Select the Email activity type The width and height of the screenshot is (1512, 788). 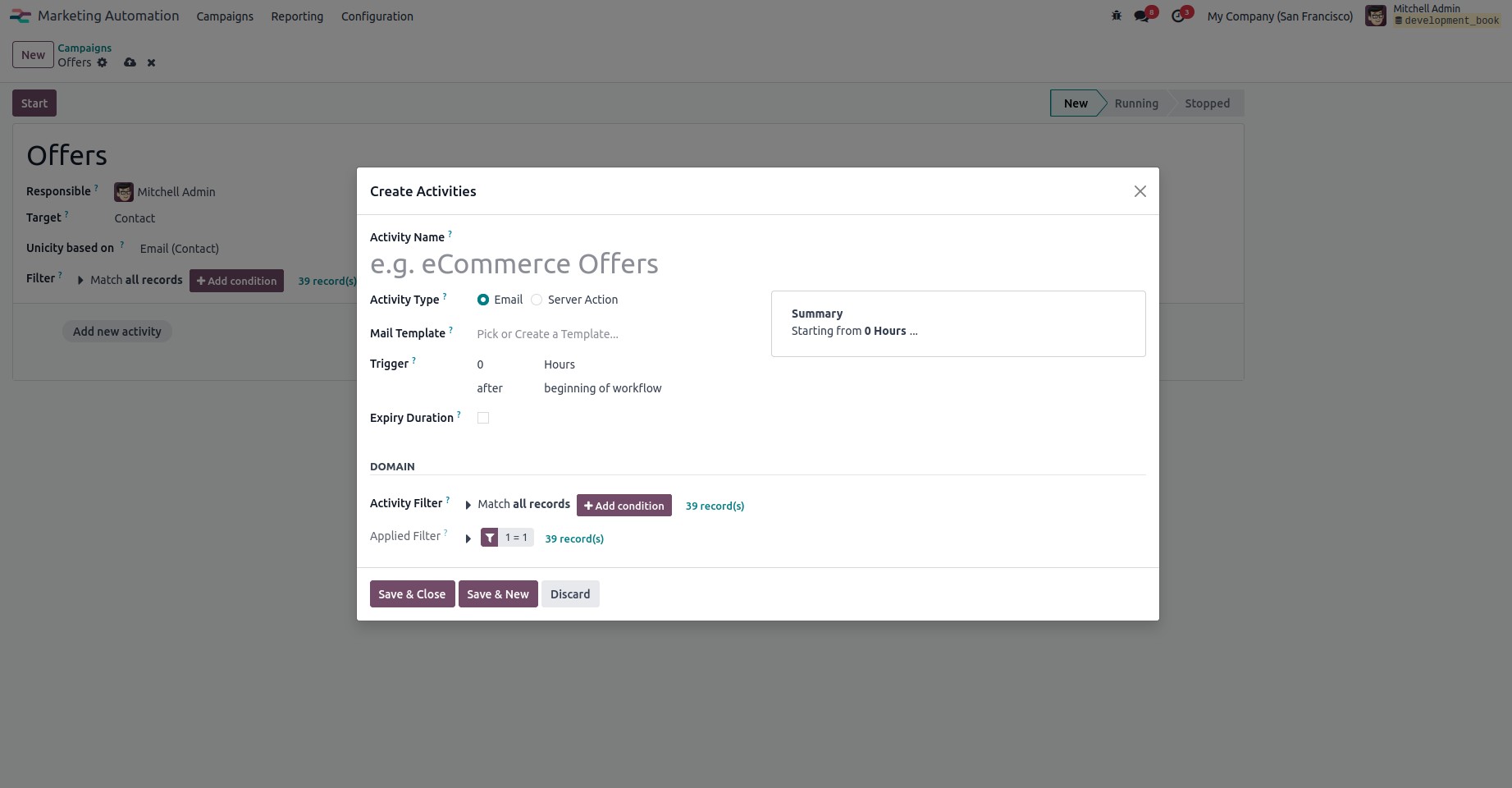483,300
